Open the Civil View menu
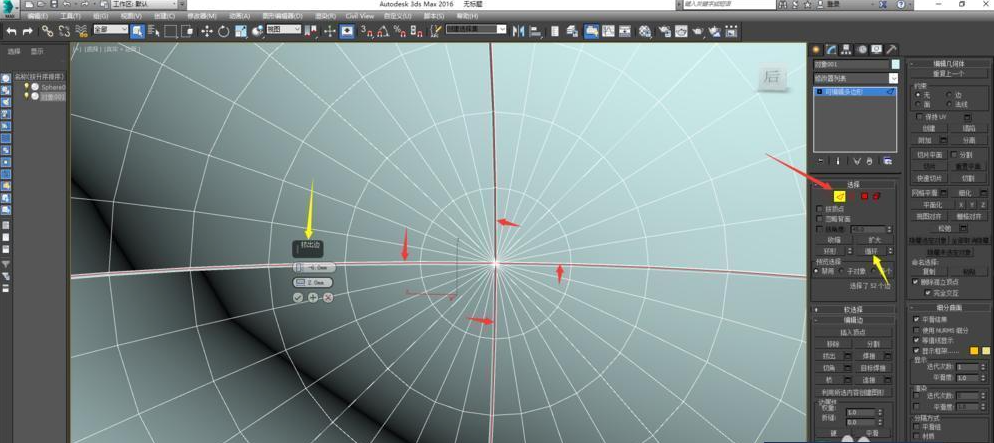This screenshot has width=994, height=443. point(359,17)
